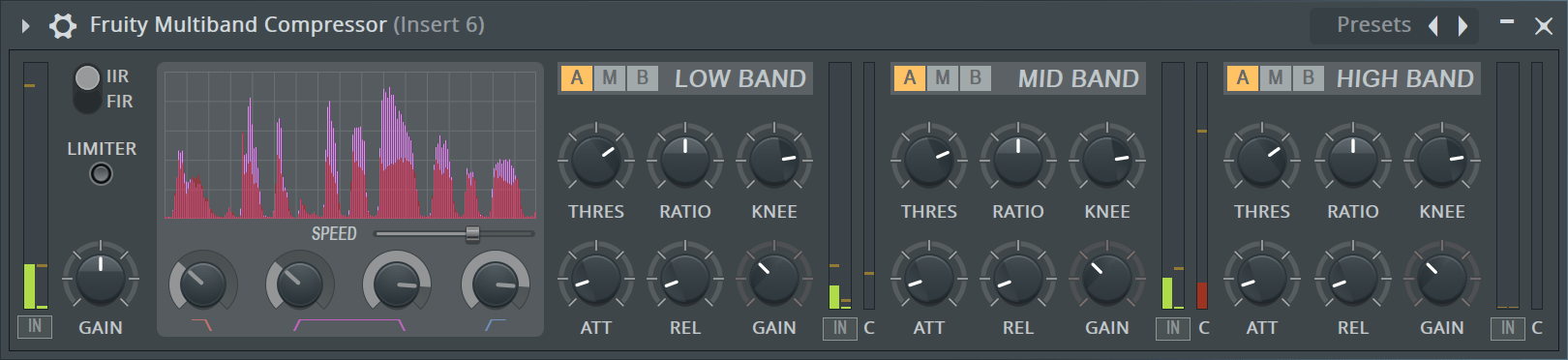Expand the plugin menu arrow beside gear
The image size is (1568, 360).
[25, 25]
